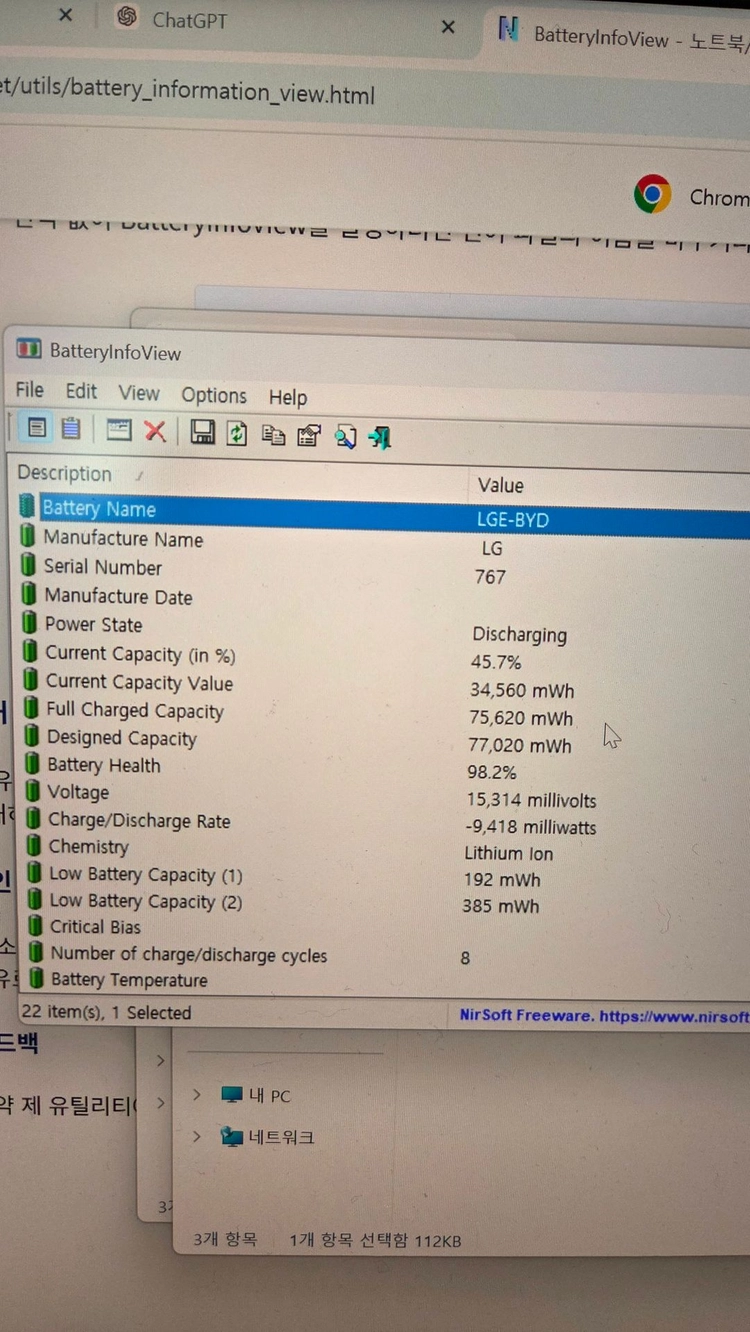Image resolution: width=750 pixels, height=1332 pixels.
Task: Click the 내 PC computer icon in Explorer
Action: click(x=232, y=1095)
